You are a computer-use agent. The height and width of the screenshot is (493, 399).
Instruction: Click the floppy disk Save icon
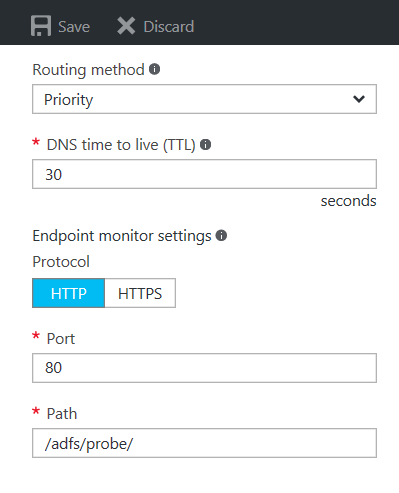click(41, 26)
